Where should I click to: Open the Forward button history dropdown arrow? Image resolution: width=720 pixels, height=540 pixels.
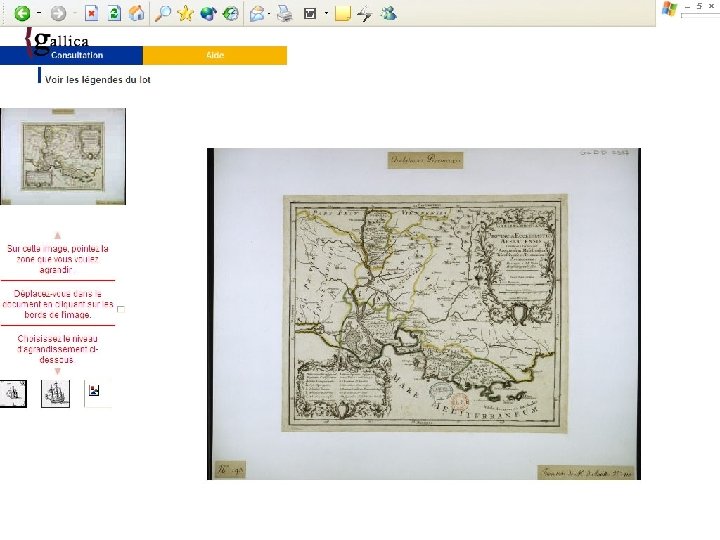tap(74, 13)
